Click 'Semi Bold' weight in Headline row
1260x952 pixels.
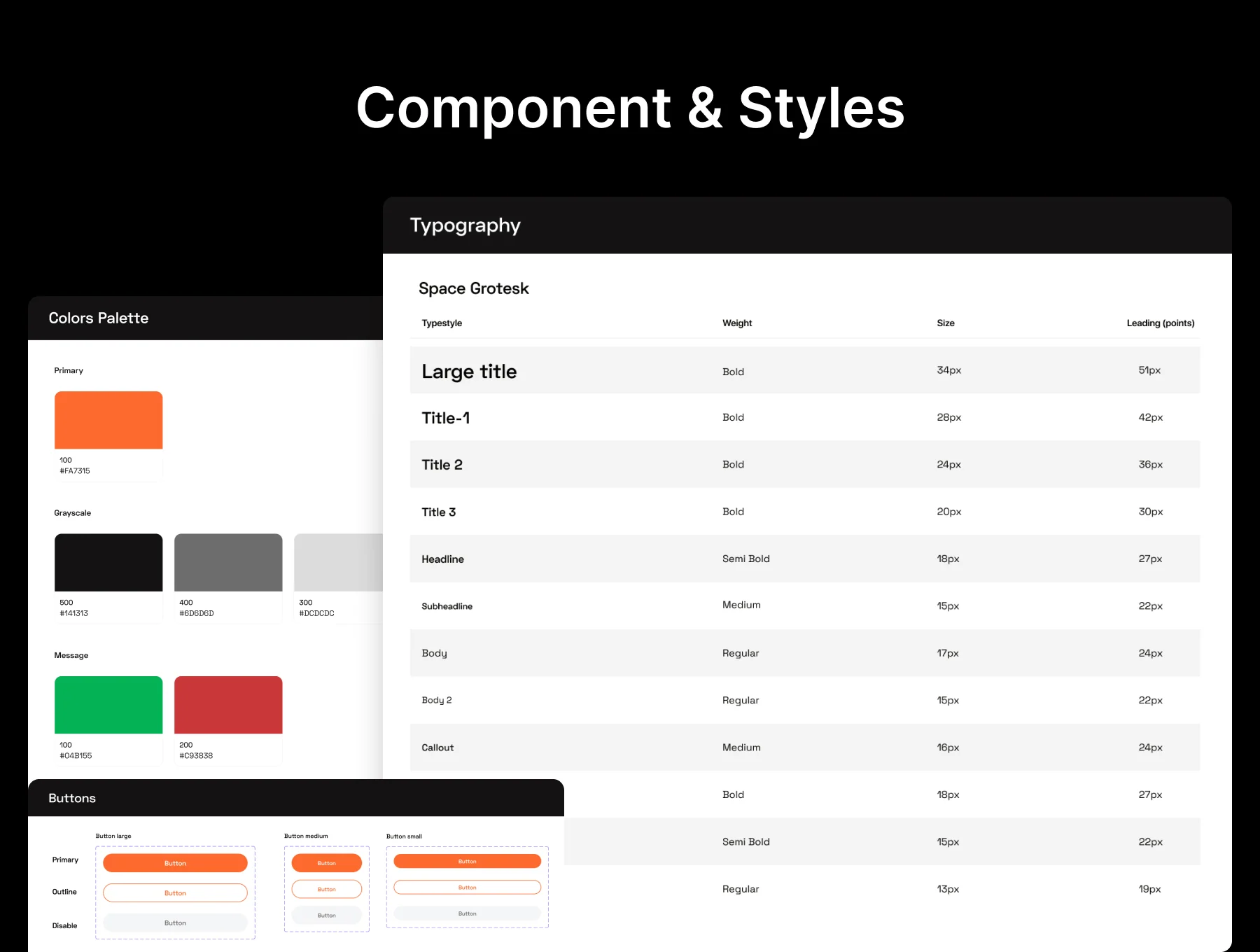tap(746, 559)
